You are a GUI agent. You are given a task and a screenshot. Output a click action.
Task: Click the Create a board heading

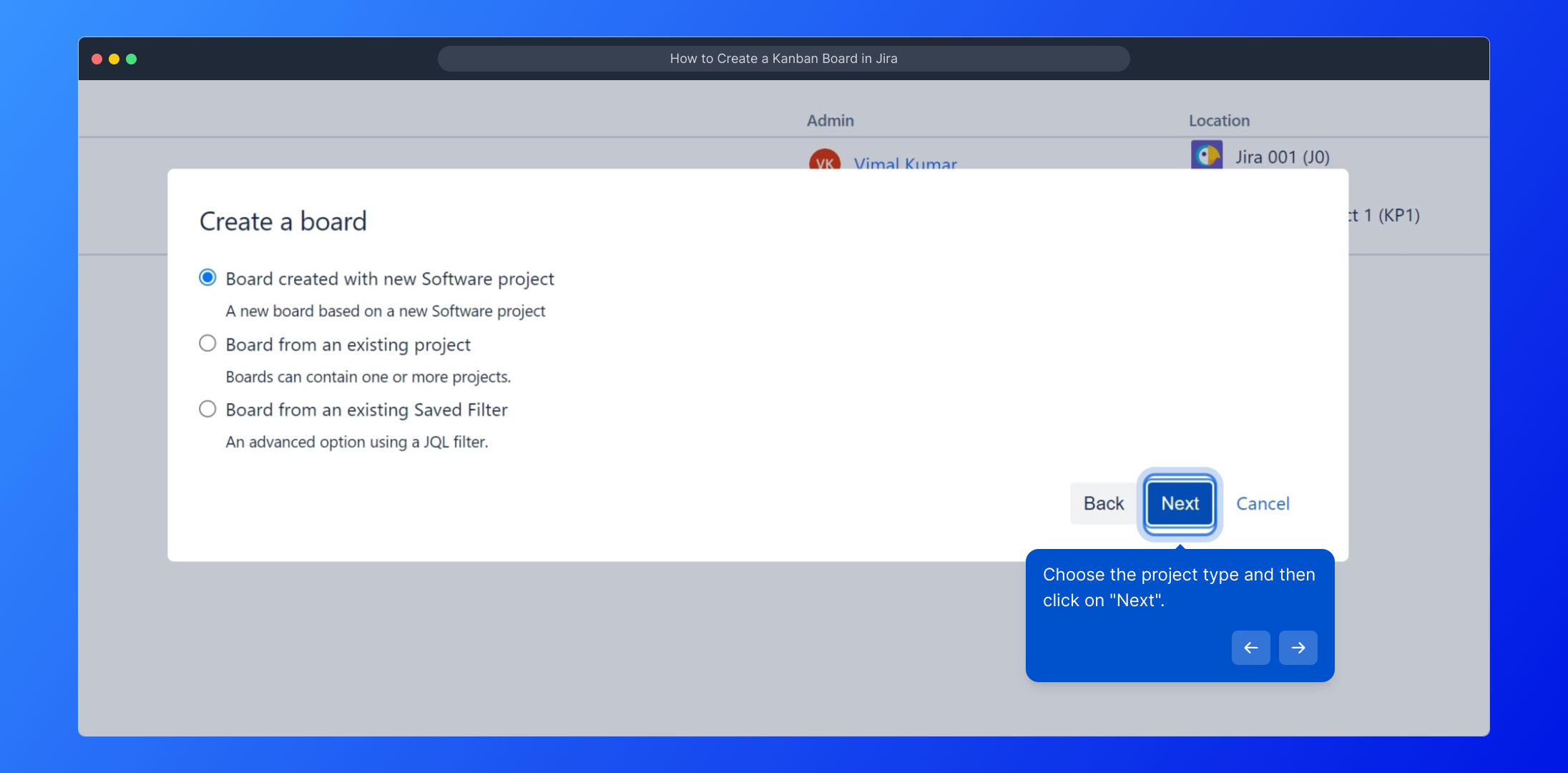tap(283, 221)
